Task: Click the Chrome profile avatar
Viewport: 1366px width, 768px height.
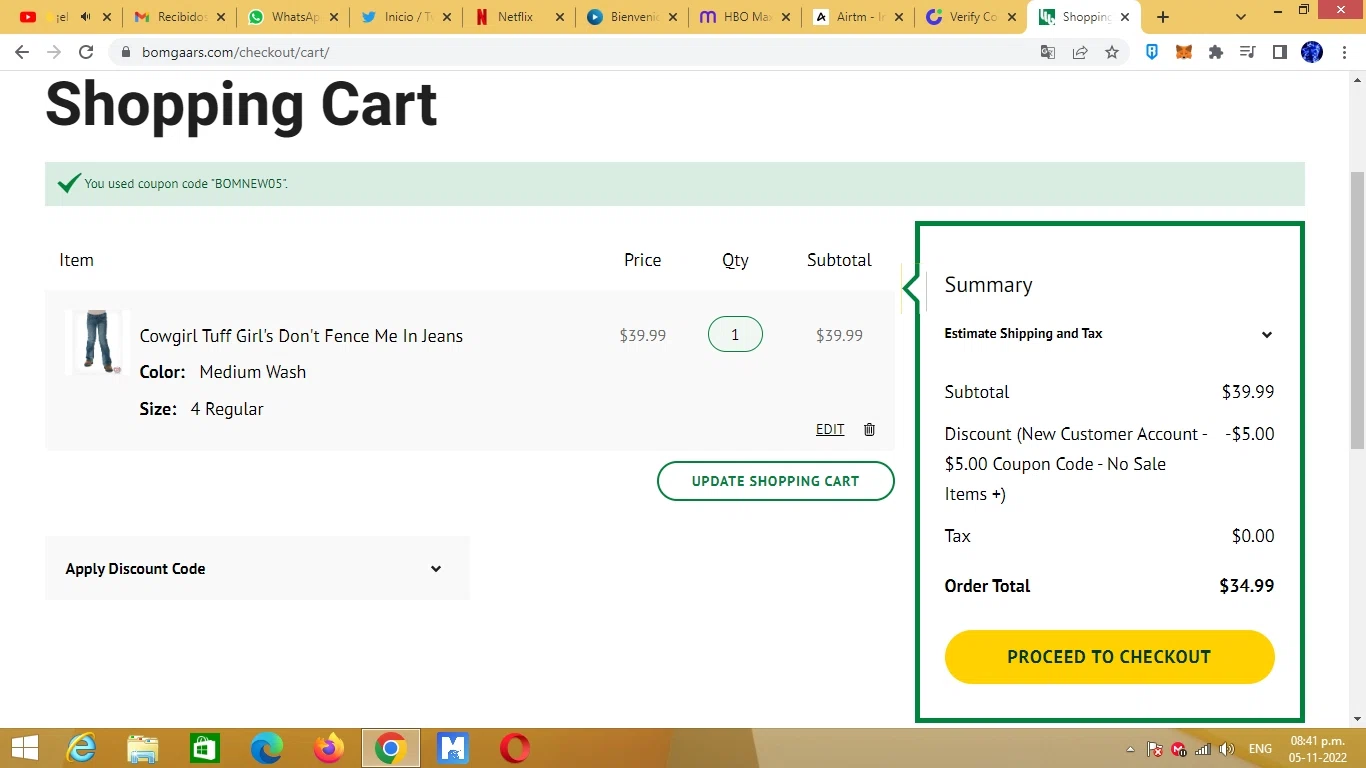Action: point(1312,52)
